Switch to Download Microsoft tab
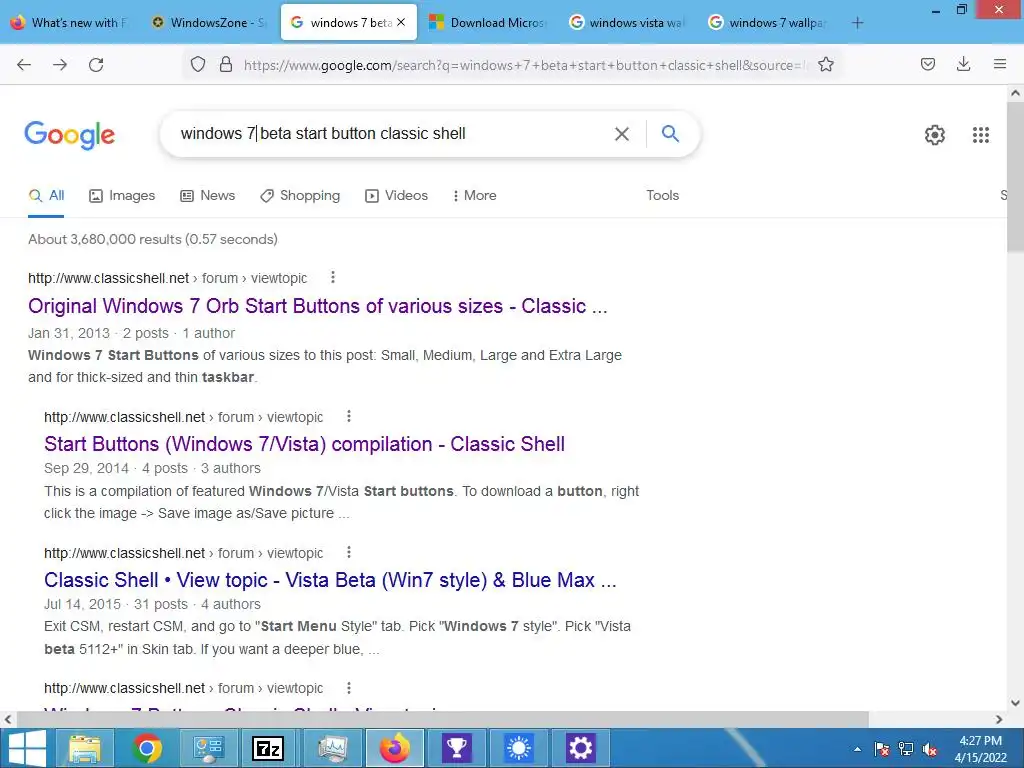1024x768 pixels. (x=488, y=22)
